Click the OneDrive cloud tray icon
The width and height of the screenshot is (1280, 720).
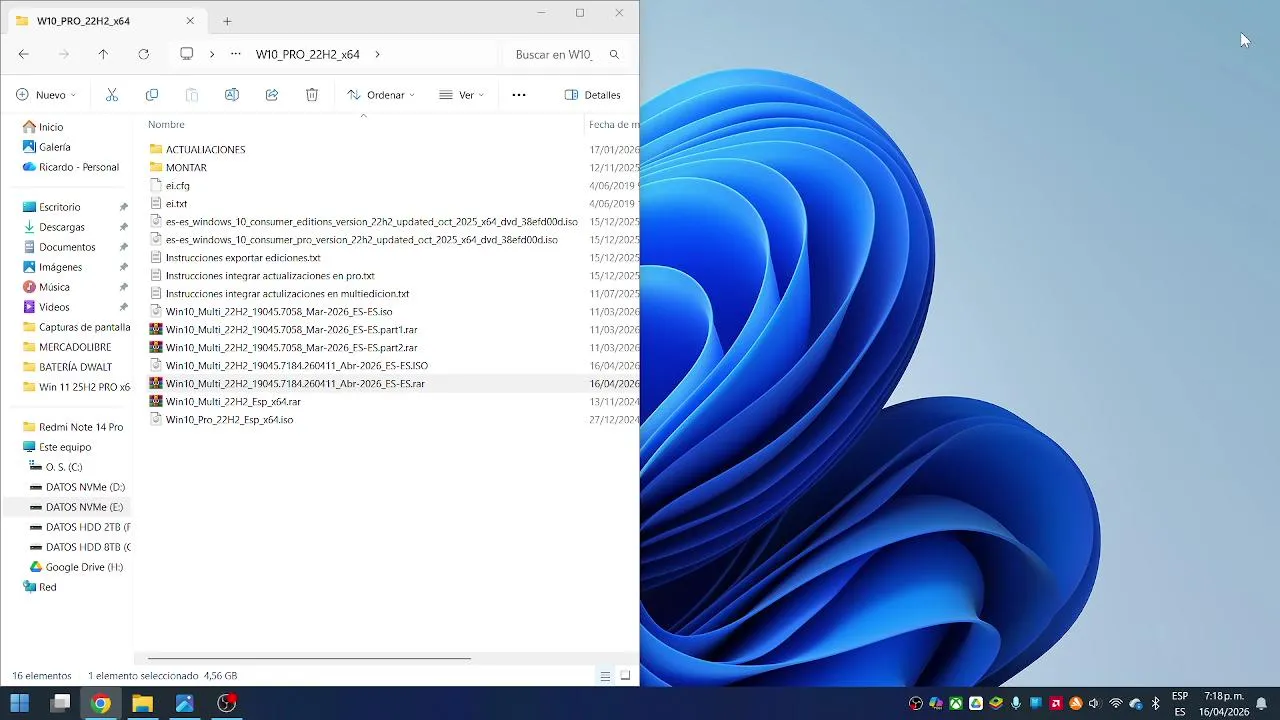[x=1136, y=703]
